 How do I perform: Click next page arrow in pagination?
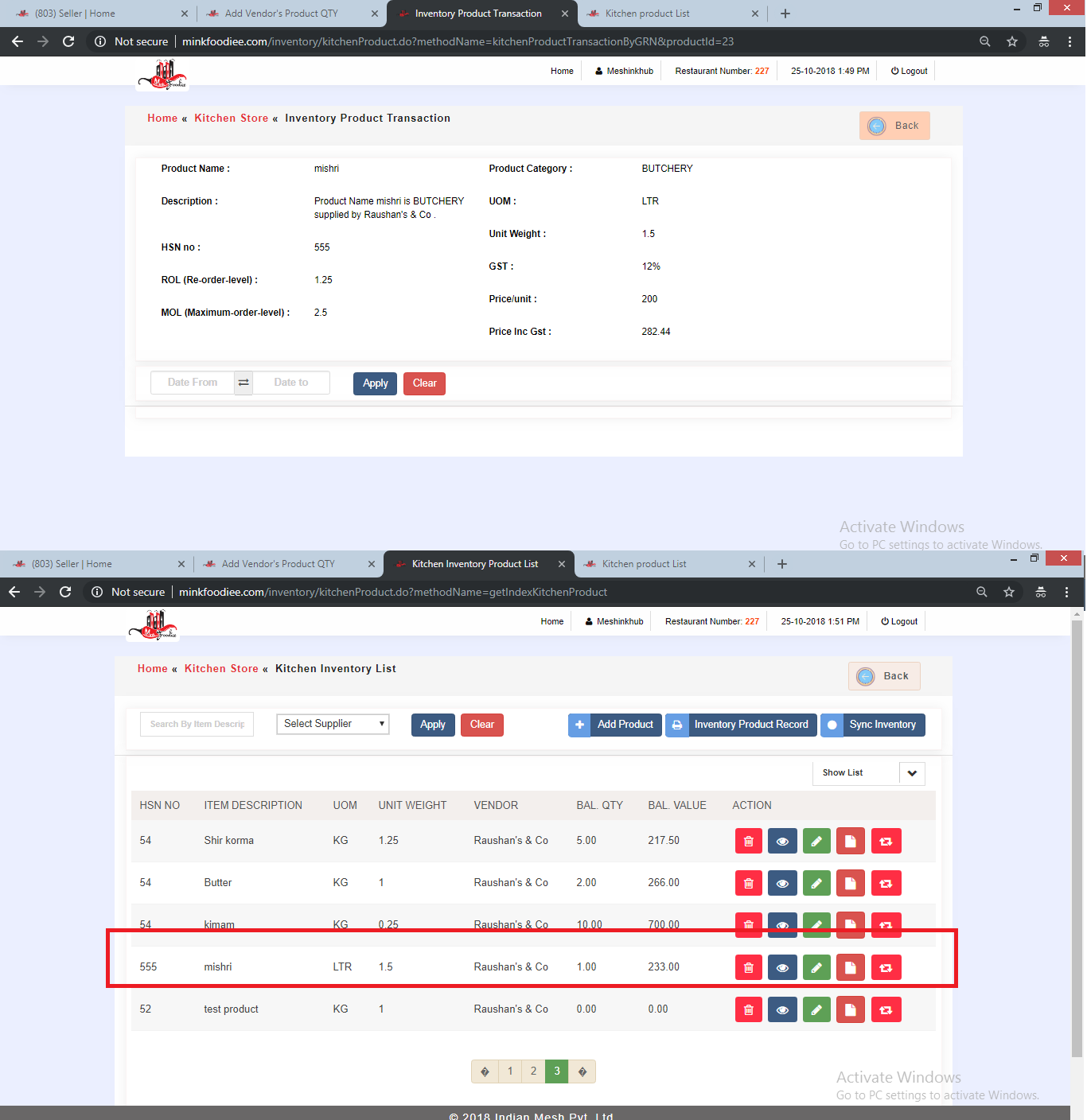(x=582, y=1071)
